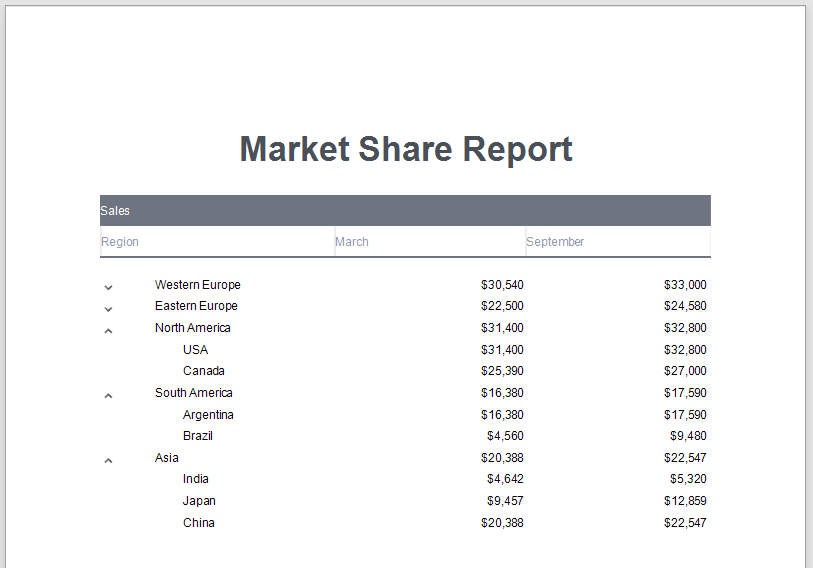This screenshot has width=813, height=568.
Task: Click the Brazil row label
Action: (198, 436)
